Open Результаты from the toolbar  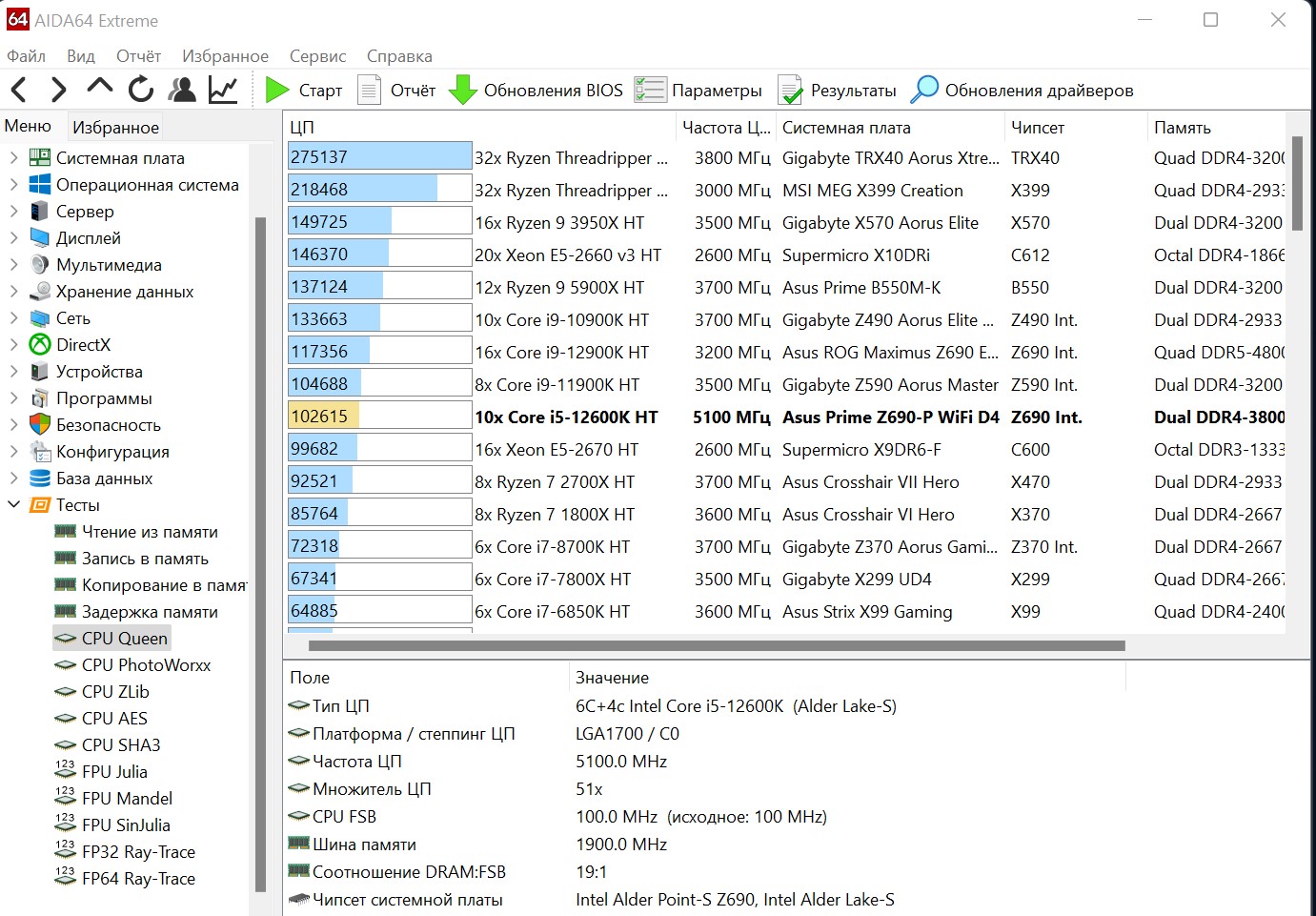tap(838, 91)
